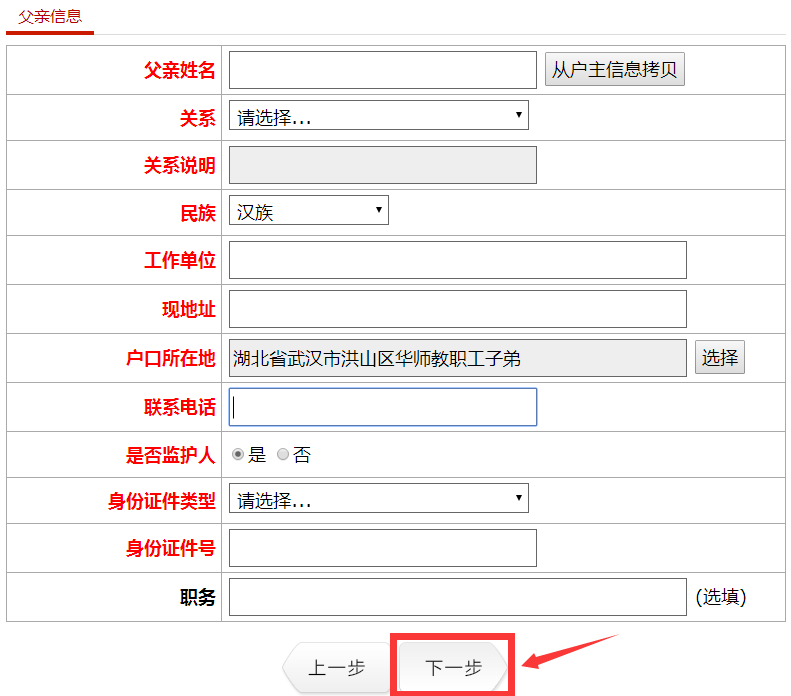Expand the 民族 dropdown showing 汉族

pos(308,211)
